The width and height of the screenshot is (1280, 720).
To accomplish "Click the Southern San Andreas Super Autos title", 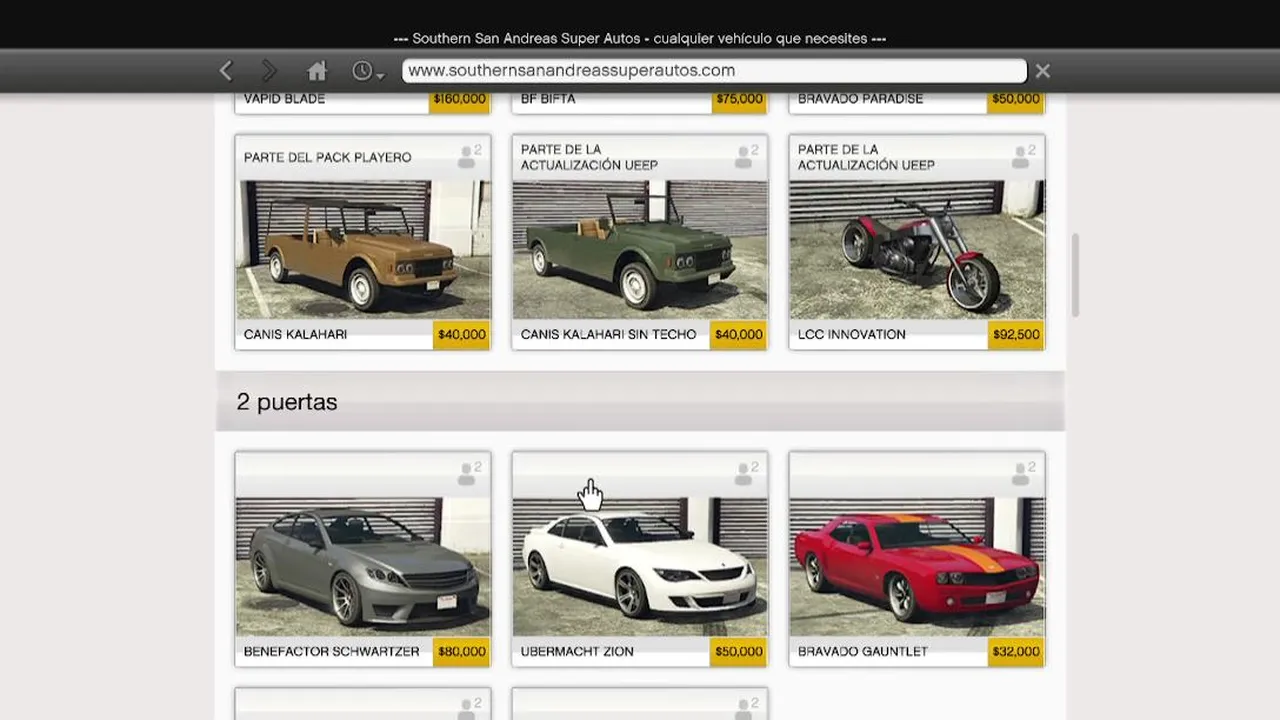I will (x=640, y=38).
